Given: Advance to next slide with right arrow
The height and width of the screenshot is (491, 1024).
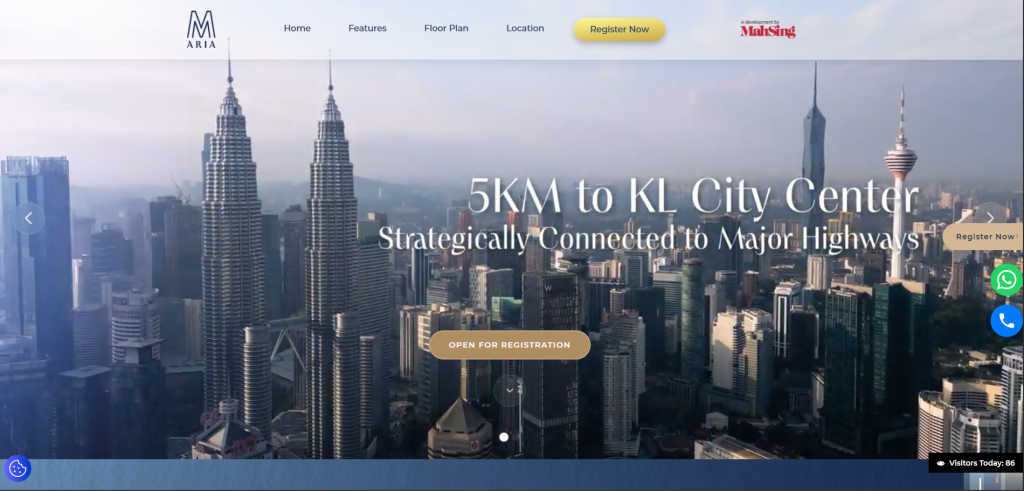Looking at the screenshot, I should coord(989,218).
